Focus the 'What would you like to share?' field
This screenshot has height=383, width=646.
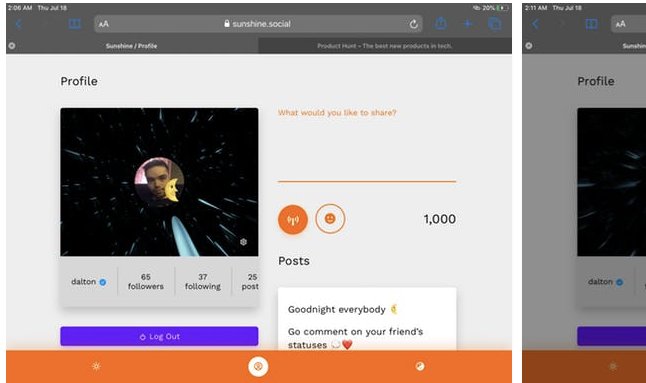pyautogui.click(x=367, y=144)
